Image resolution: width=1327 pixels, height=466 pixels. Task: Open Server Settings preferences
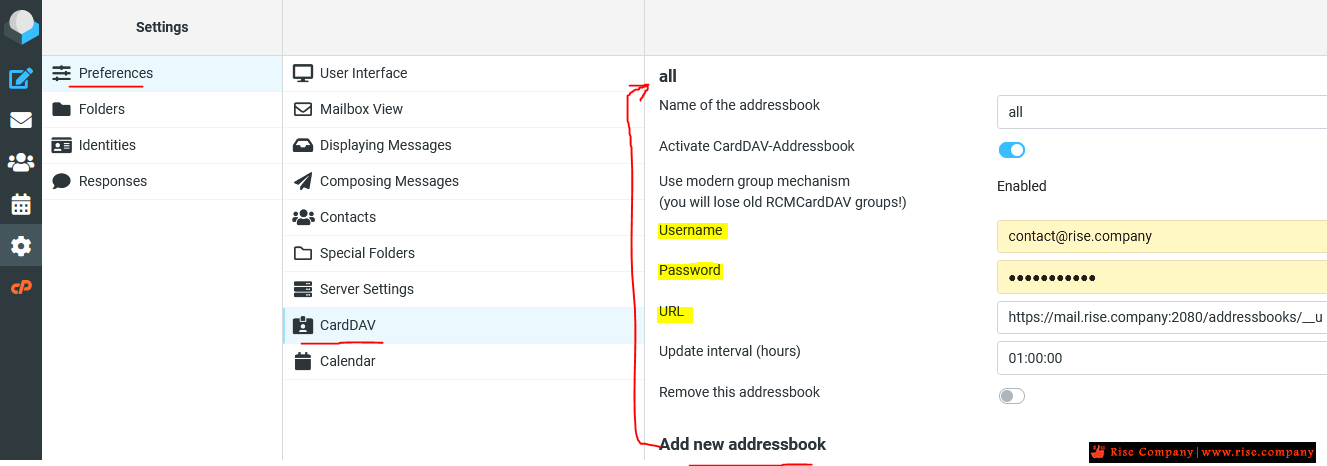[x=366, y=289]
